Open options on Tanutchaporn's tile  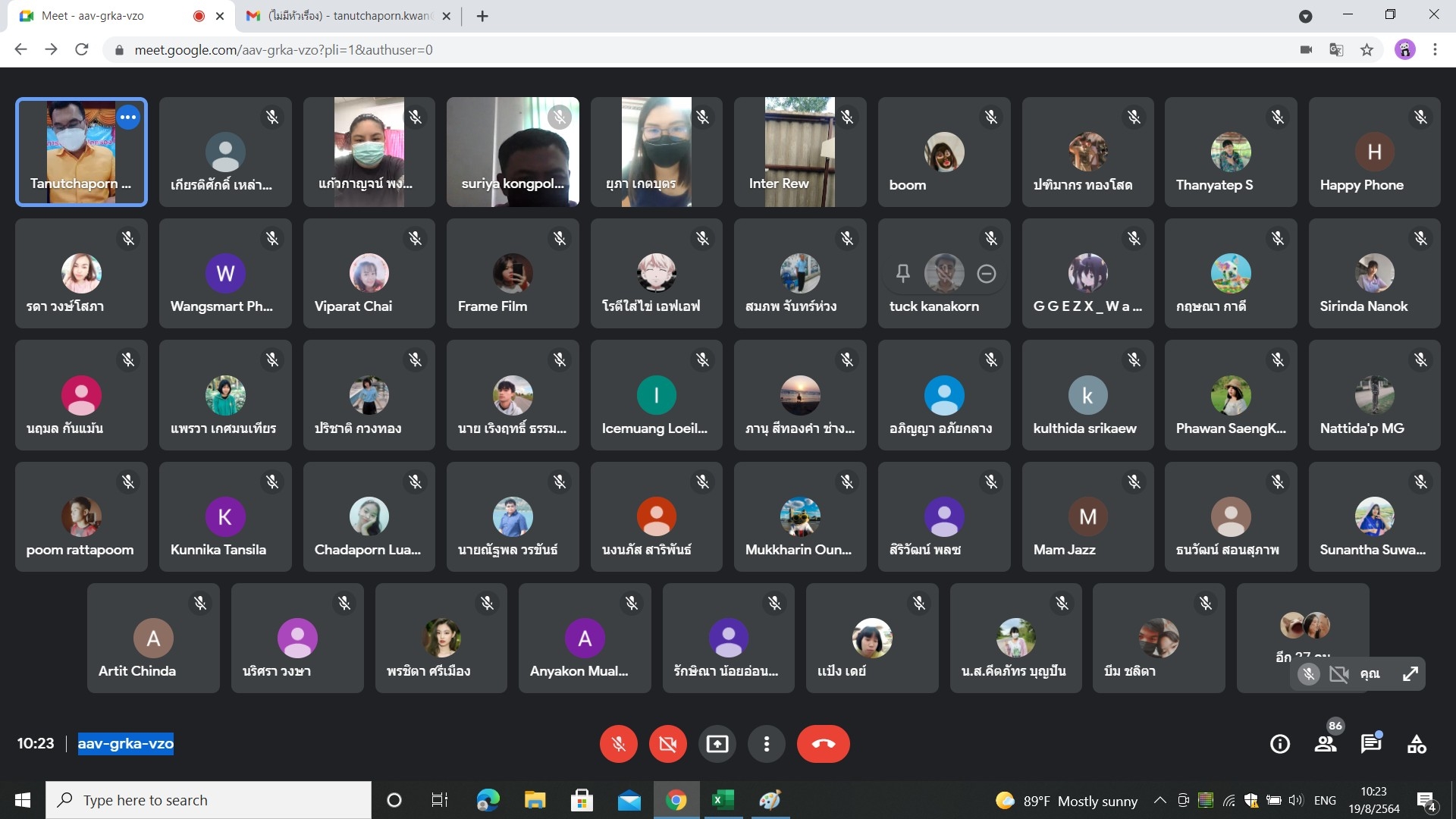[x=128, y=117]
